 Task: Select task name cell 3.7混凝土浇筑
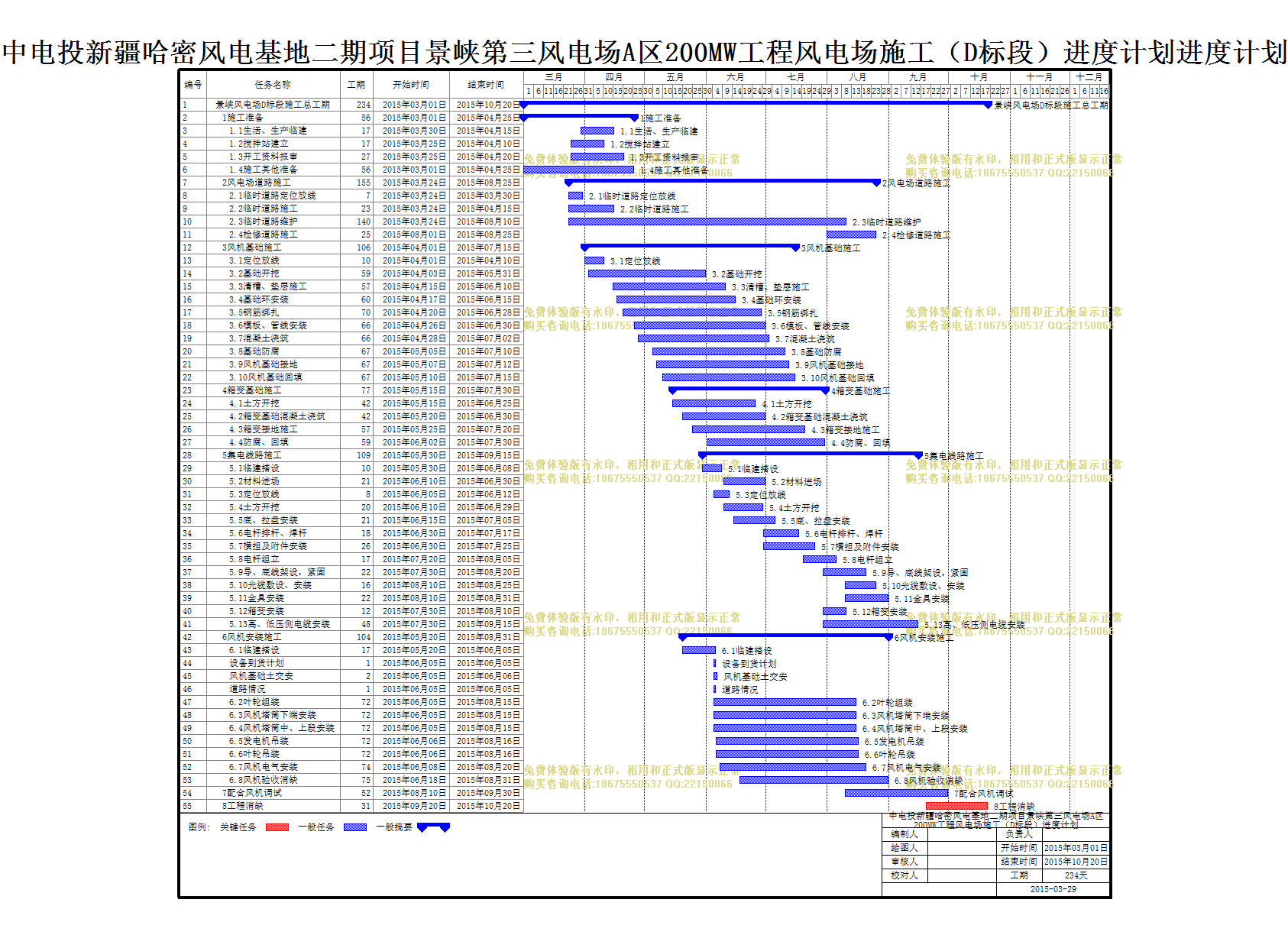273,338
